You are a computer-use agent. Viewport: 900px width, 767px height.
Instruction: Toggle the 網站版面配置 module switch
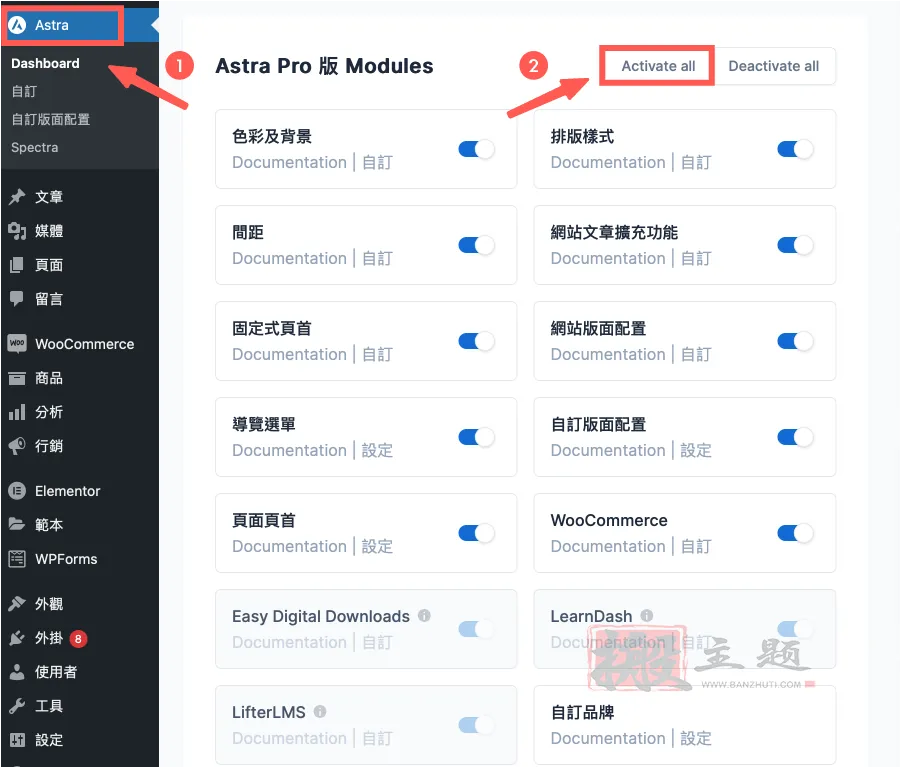click(x=795, y=341)
